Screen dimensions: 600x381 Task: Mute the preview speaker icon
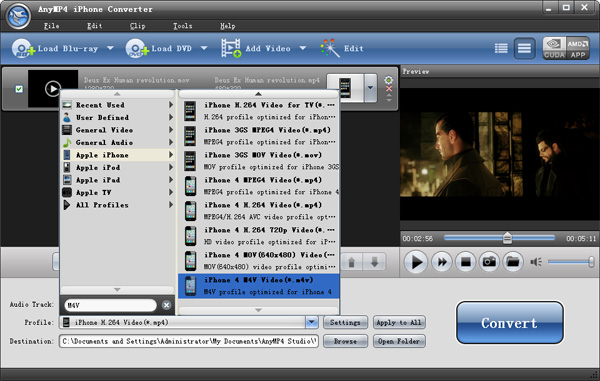pos(536,262)
